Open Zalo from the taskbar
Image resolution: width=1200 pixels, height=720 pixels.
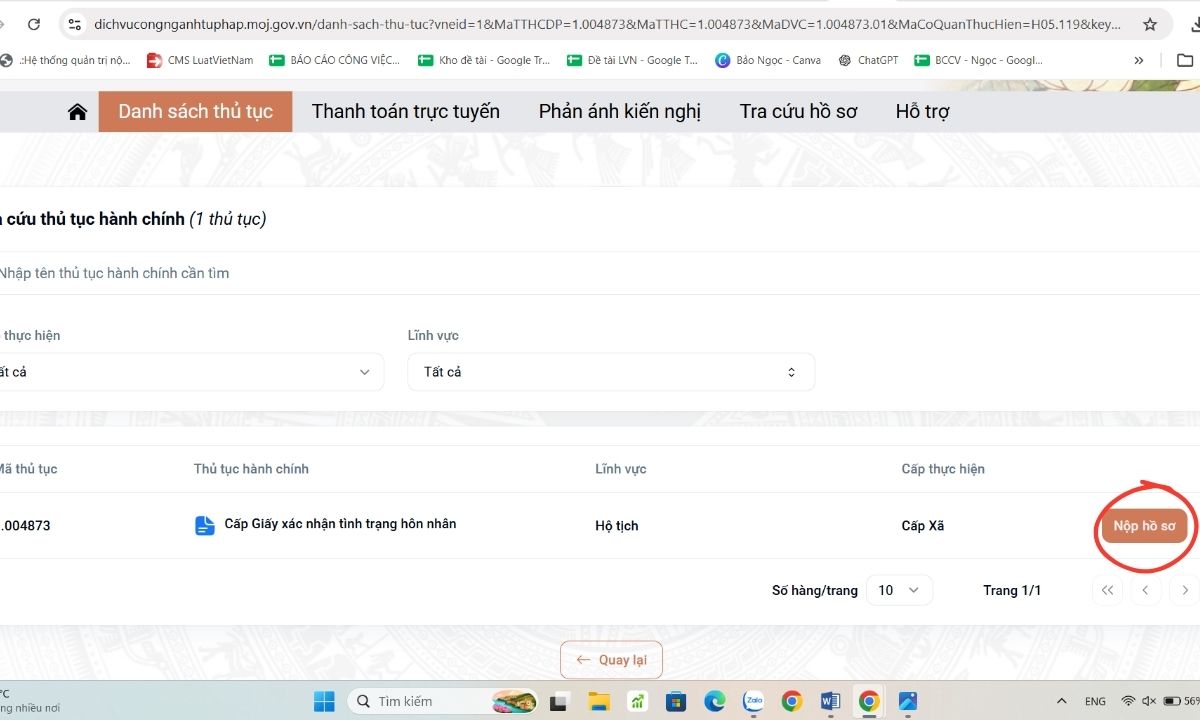(x=753, y=701)
